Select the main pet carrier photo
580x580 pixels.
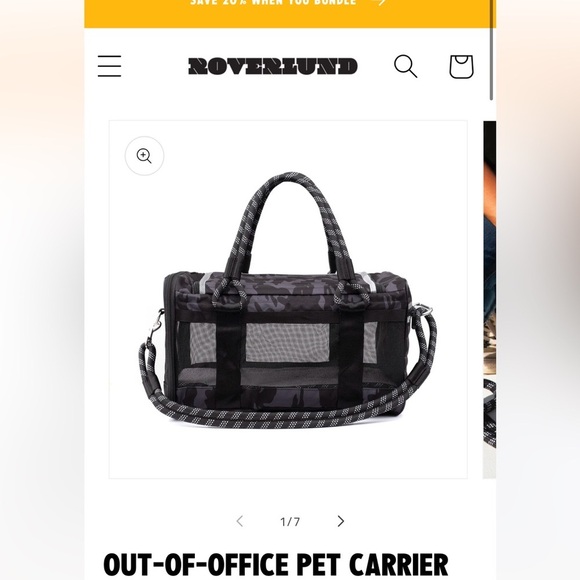coord(288,299)
